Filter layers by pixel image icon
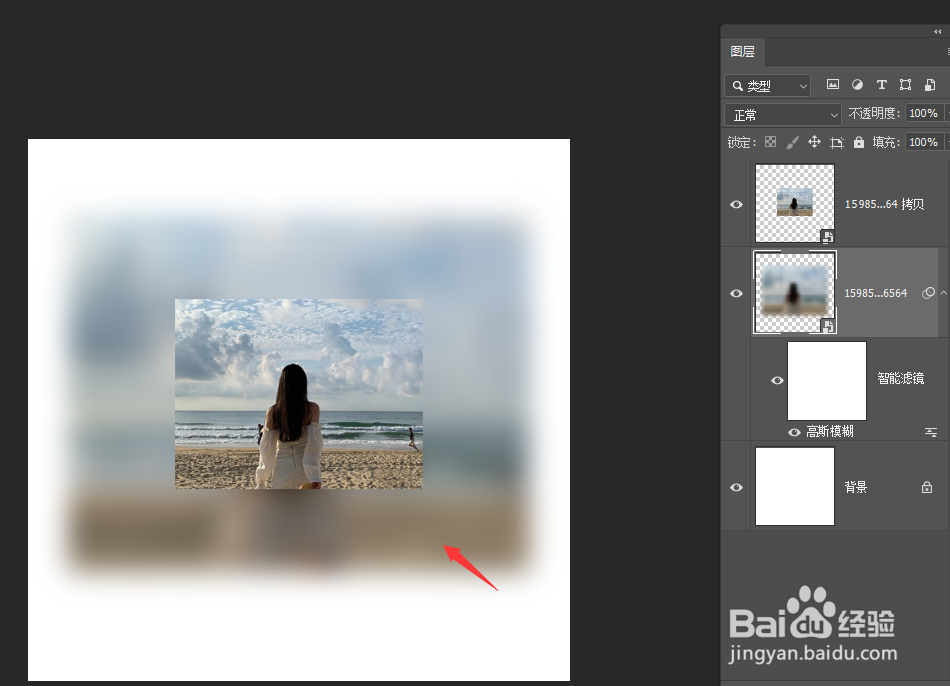The image size is (950, 686). pyautogui.click(x=833, y=85)
